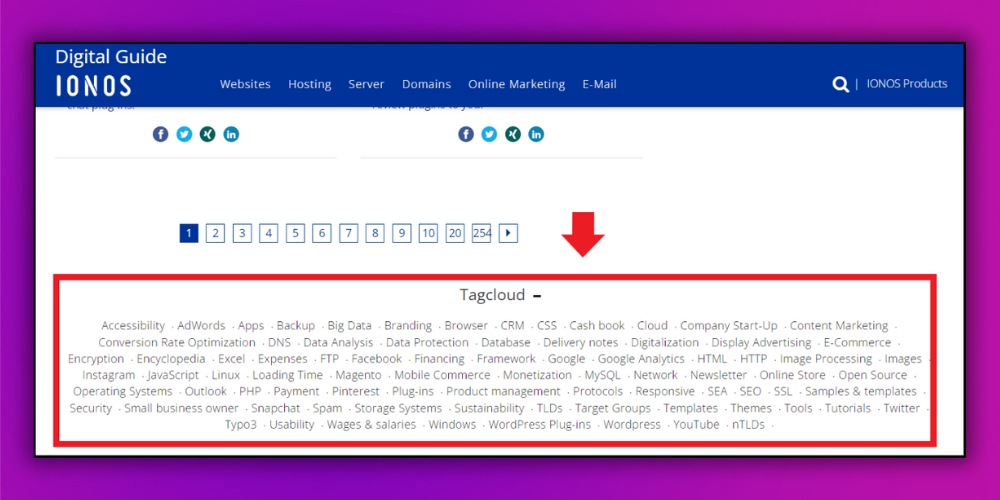Open the Facebook tag

377,359
